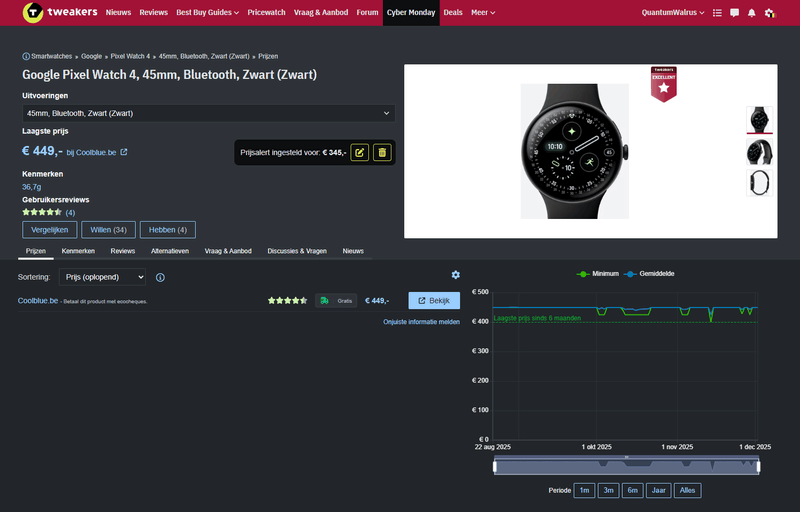800x512 pixels.
Task: Go to Nieuws in the top navigation
Action: 118,12
